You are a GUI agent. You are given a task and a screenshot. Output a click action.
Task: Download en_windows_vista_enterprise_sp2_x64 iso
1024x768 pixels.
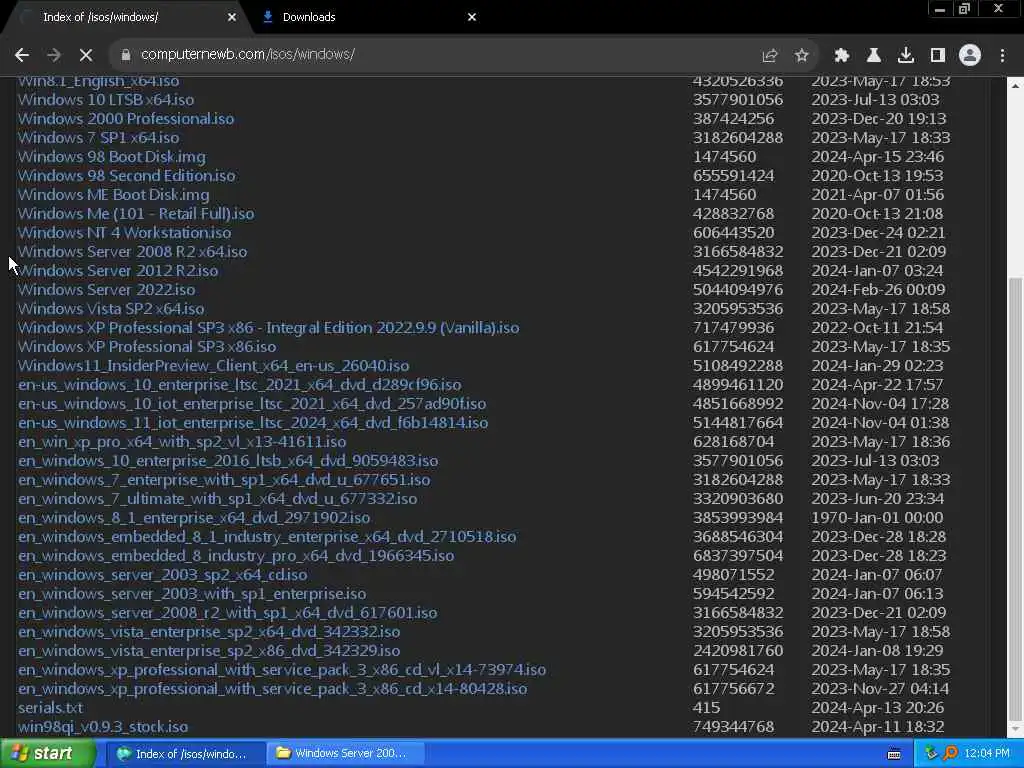209,632
